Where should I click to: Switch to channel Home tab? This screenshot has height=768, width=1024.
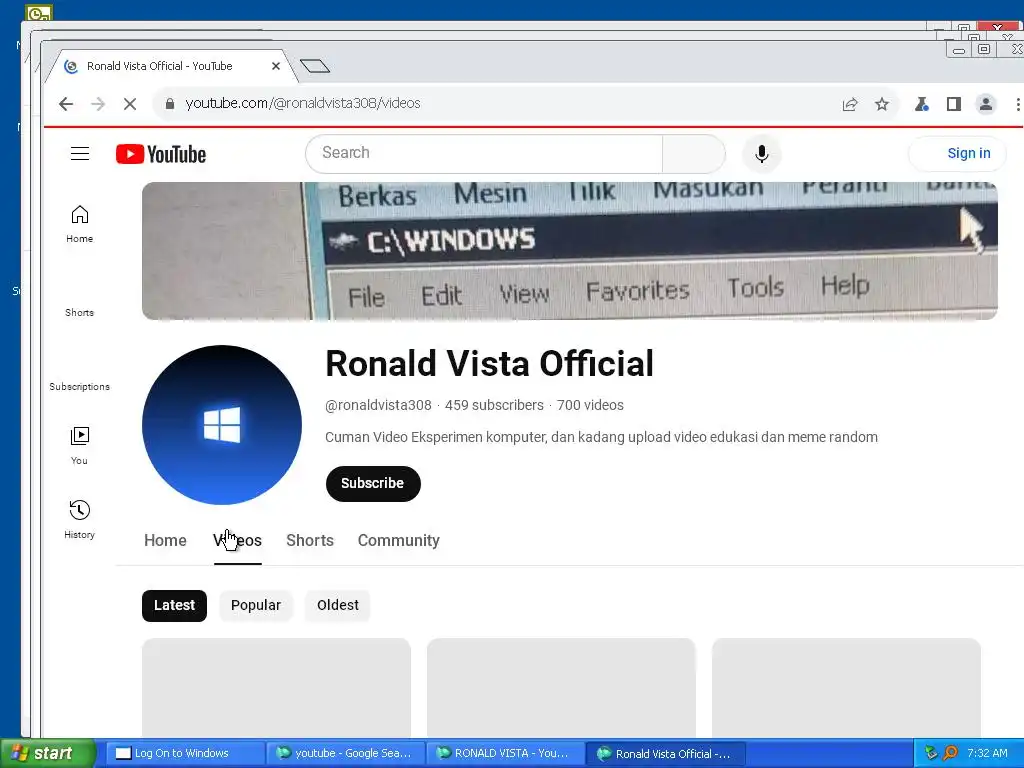pos(165,541)
